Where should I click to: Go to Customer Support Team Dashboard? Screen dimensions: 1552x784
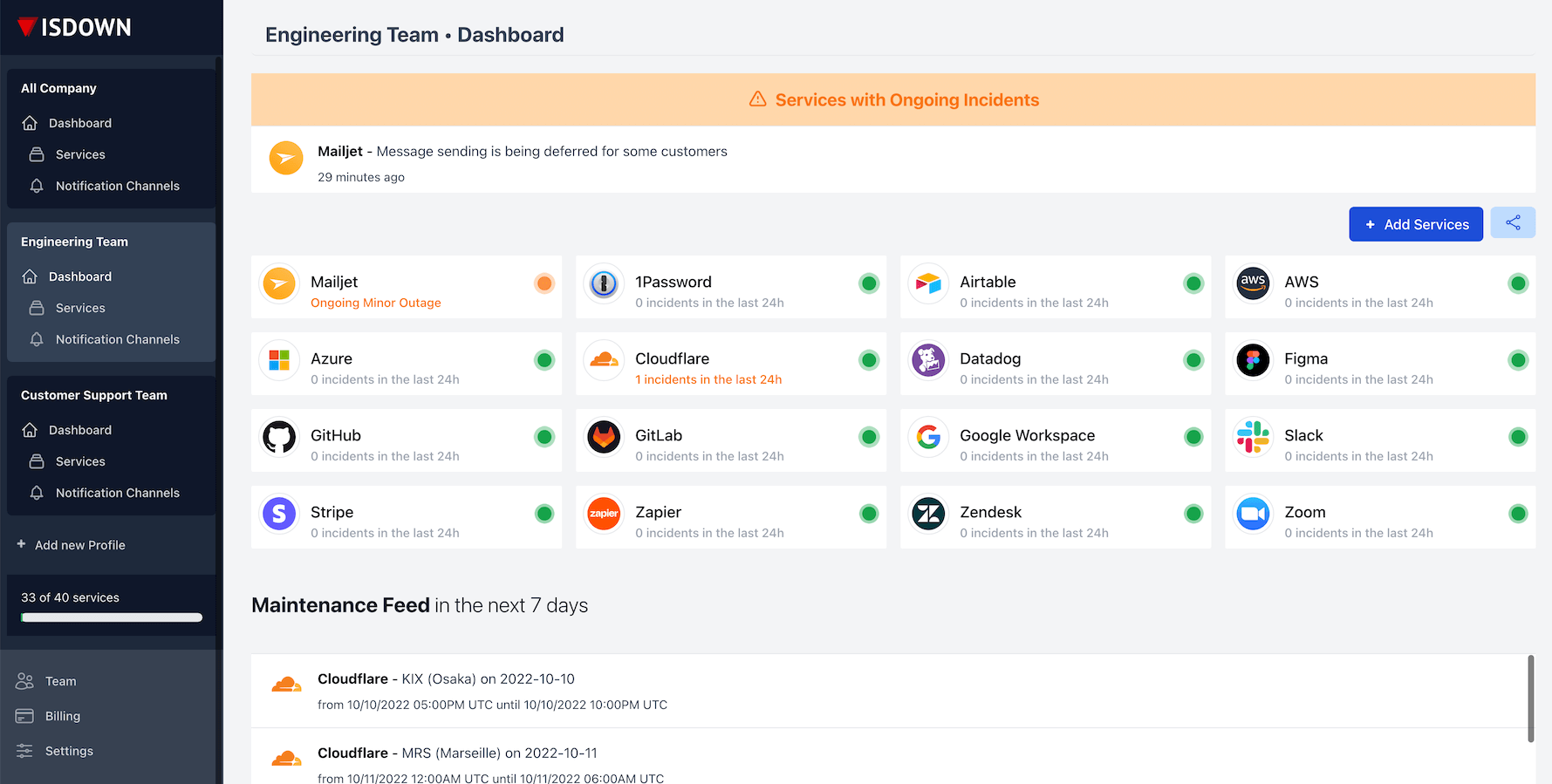(80, 430)
